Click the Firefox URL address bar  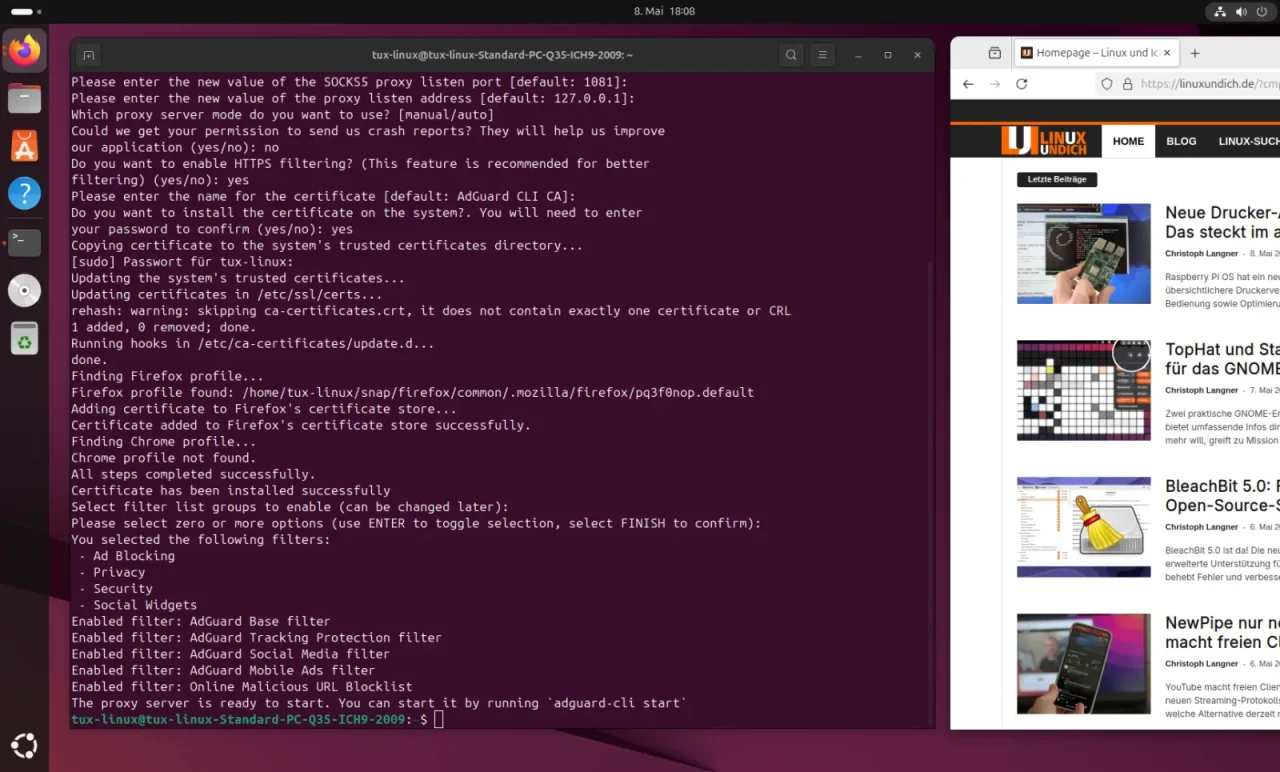point(1200,84)
